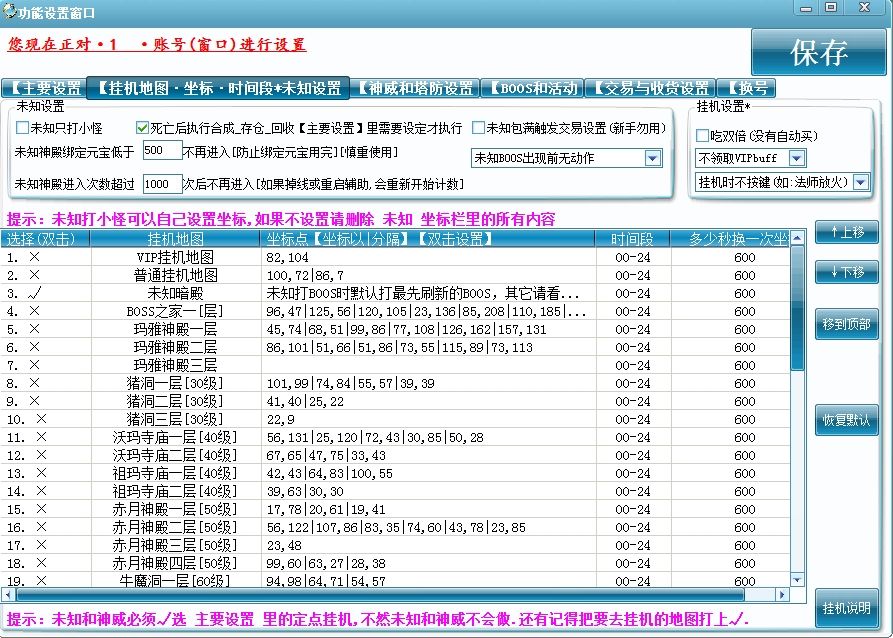Toggle X mark for 猪洞二层[30级]
This screenshot has height=638, width=893.
34,401
